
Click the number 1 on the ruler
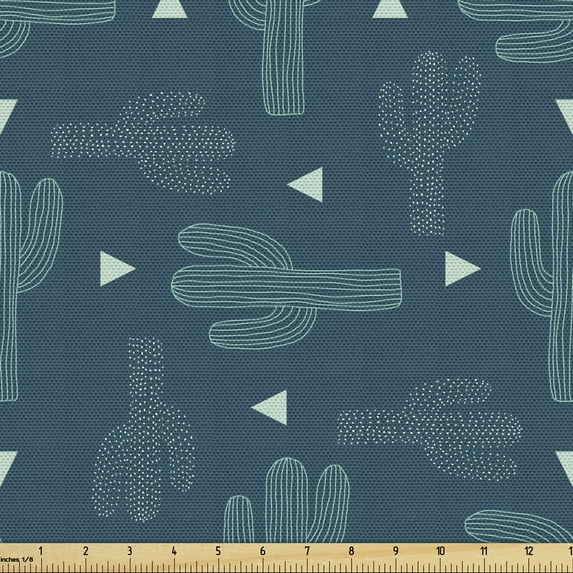tap(41, 551)
